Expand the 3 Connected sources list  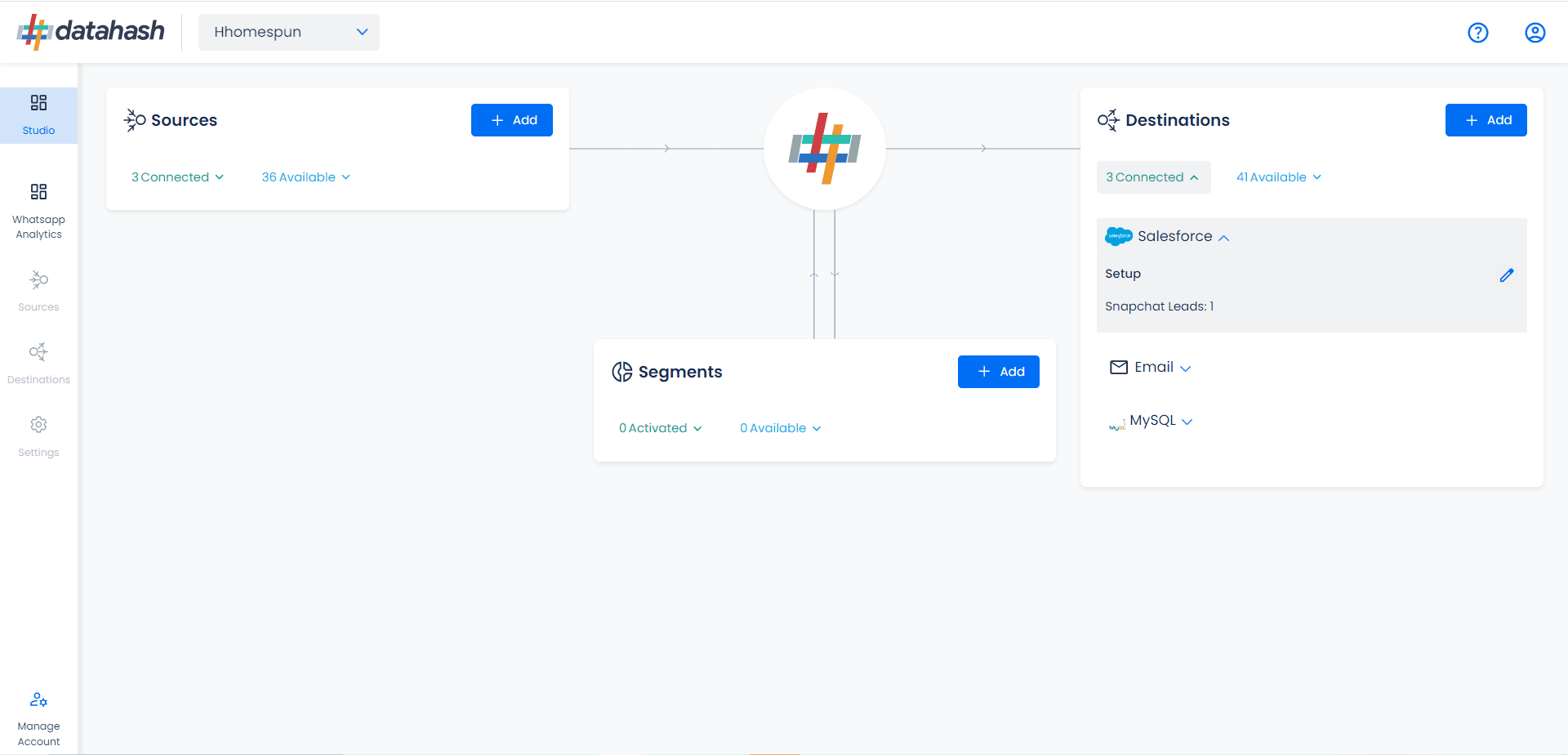point(177,177)
